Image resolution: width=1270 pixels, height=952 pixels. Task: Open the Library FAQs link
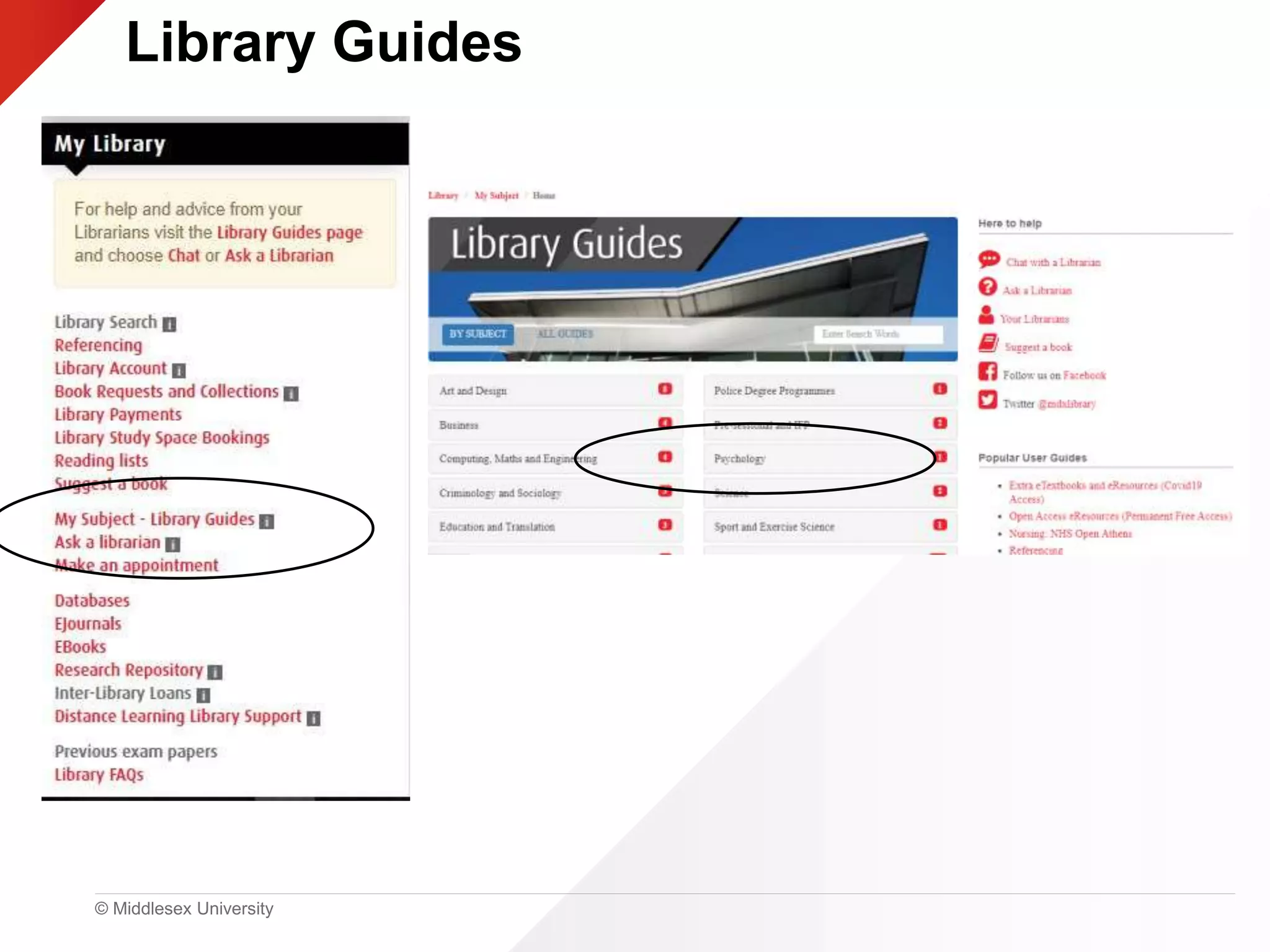(x=99, y=774)
